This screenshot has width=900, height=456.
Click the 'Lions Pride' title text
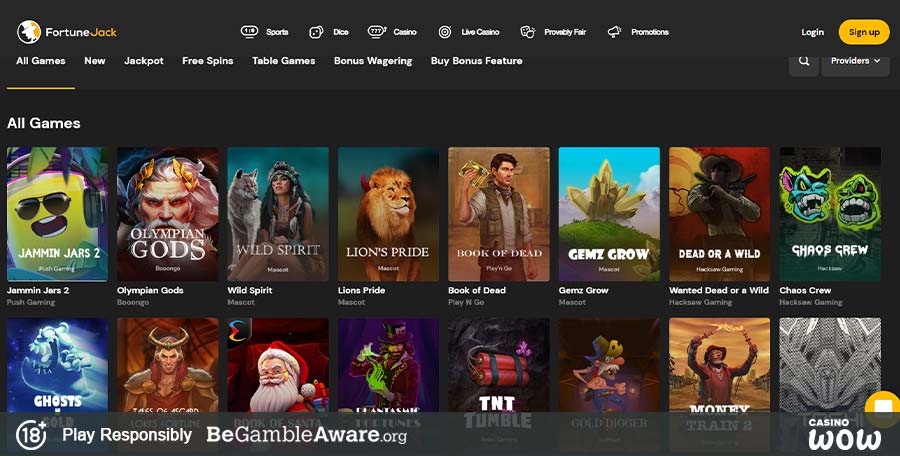(362, 291)
